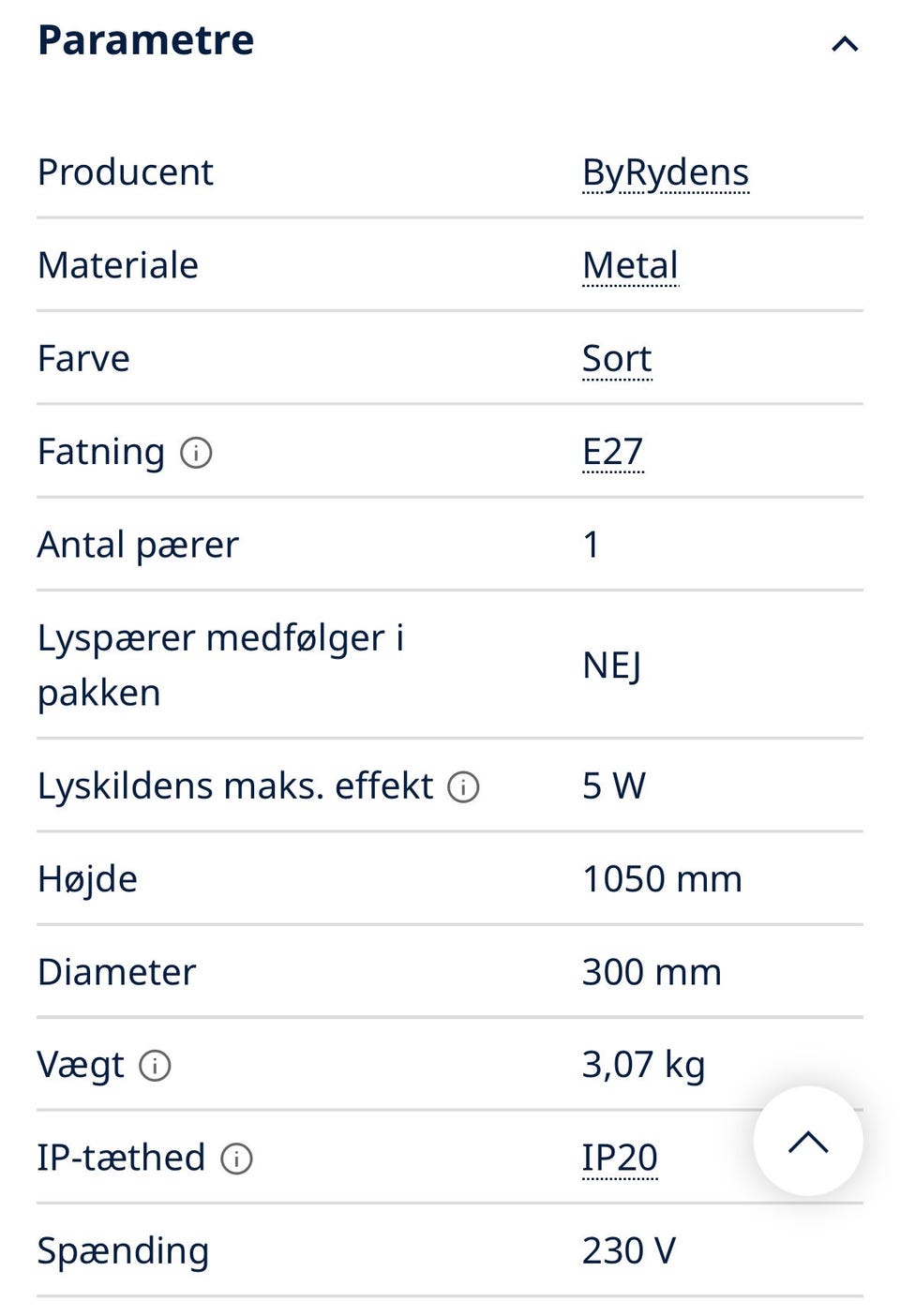Show info for Lyskildens maks. effekt
Screen dimensions: 900x1316
(x=463, y=787)
